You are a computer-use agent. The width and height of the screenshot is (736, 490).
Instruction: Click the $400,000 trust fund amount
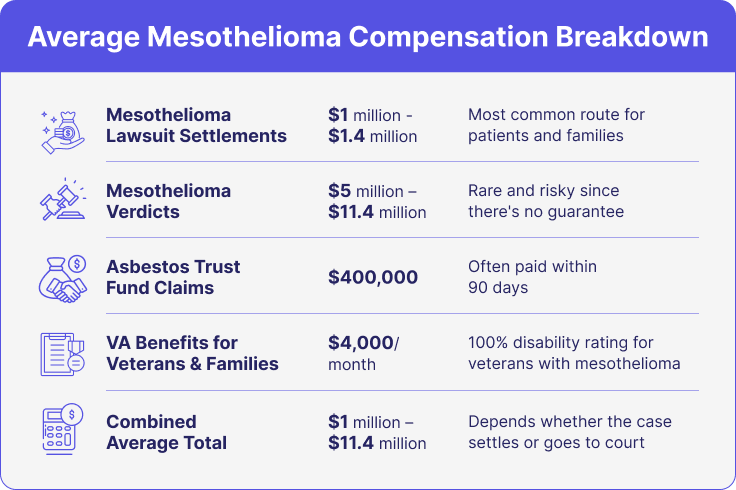[373, 278]
